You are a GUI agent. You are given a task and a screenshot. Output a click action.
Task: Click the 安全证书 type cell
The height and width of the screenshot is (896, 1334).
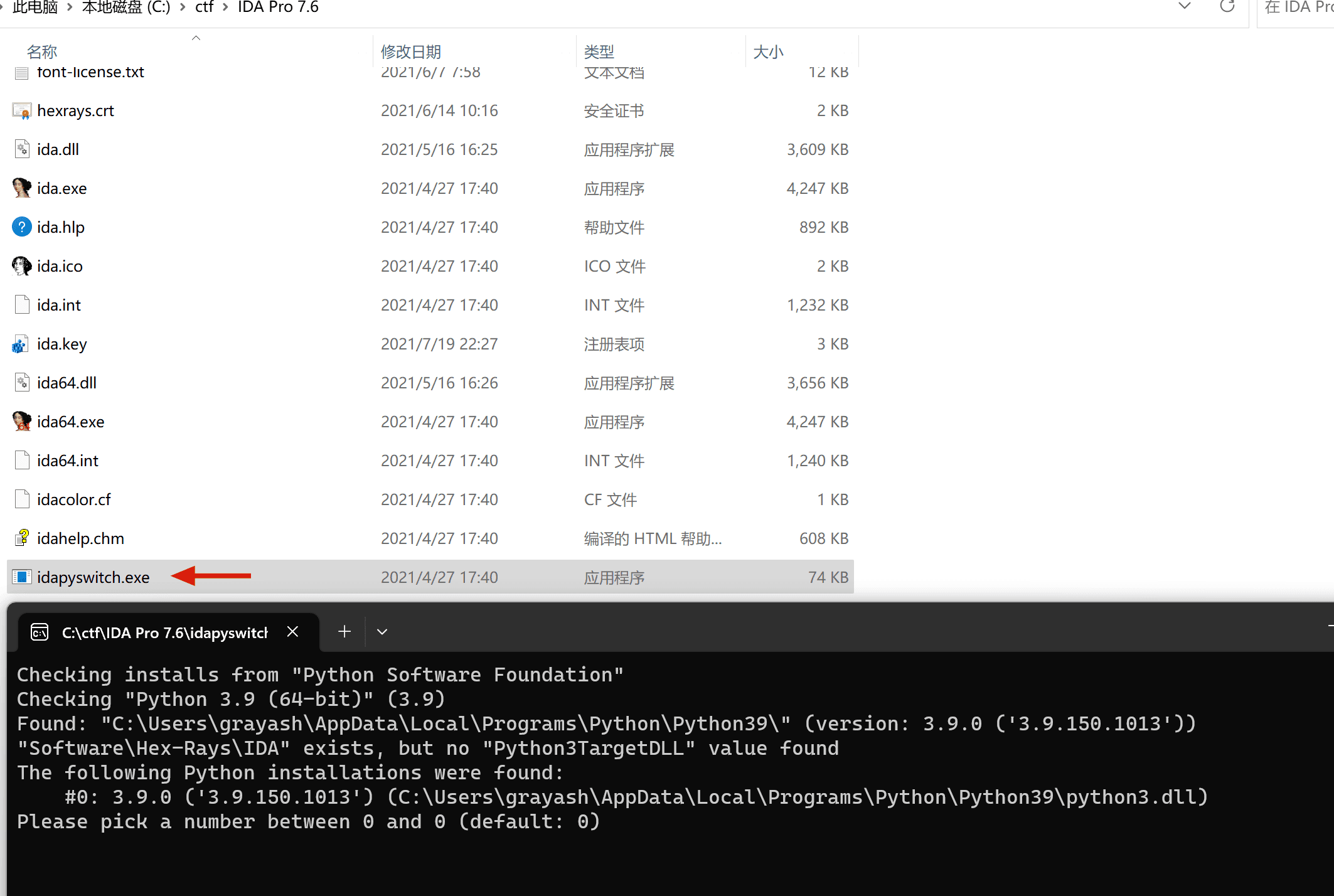[614, 111]
